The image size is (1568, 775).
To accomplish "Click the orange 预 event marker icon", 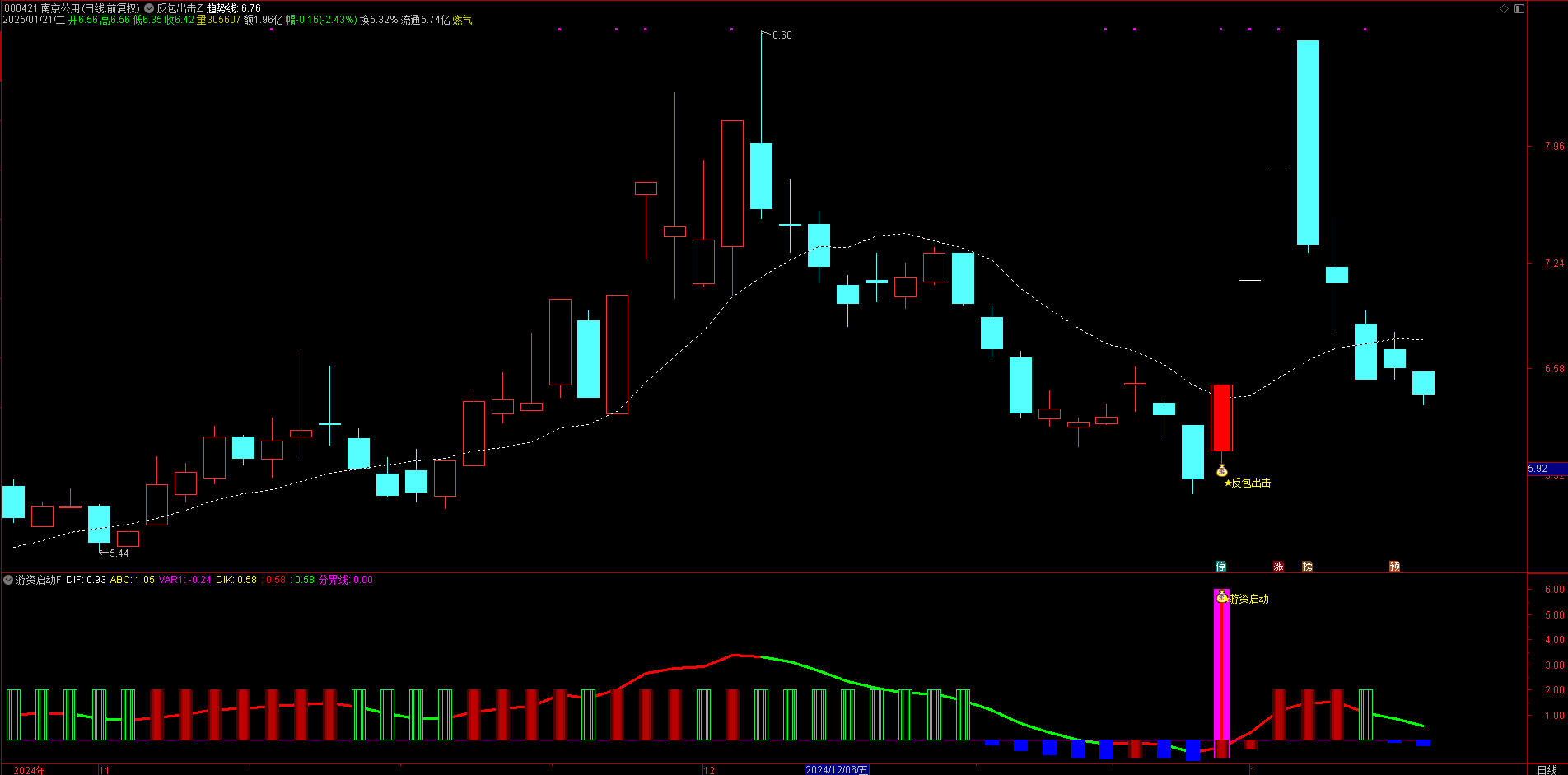I will (1394, 566).
